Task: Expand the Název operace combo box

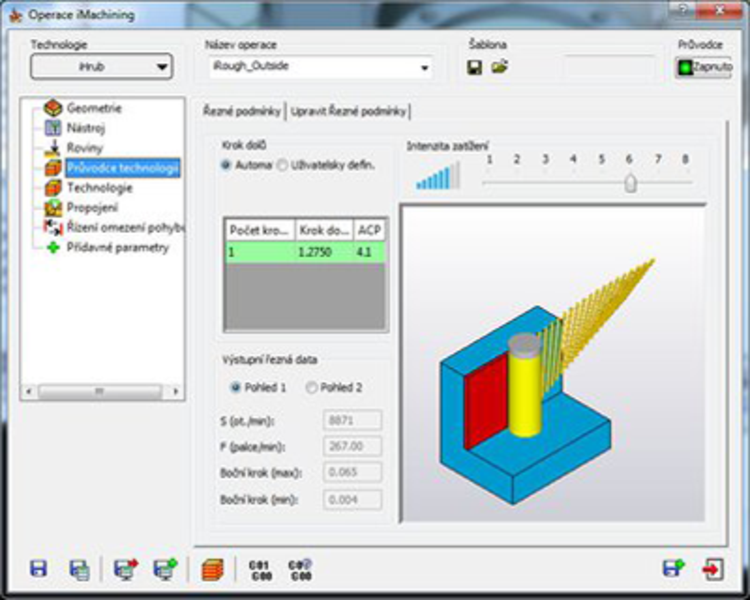Action: pyautogui.click(x=425, y=68)
